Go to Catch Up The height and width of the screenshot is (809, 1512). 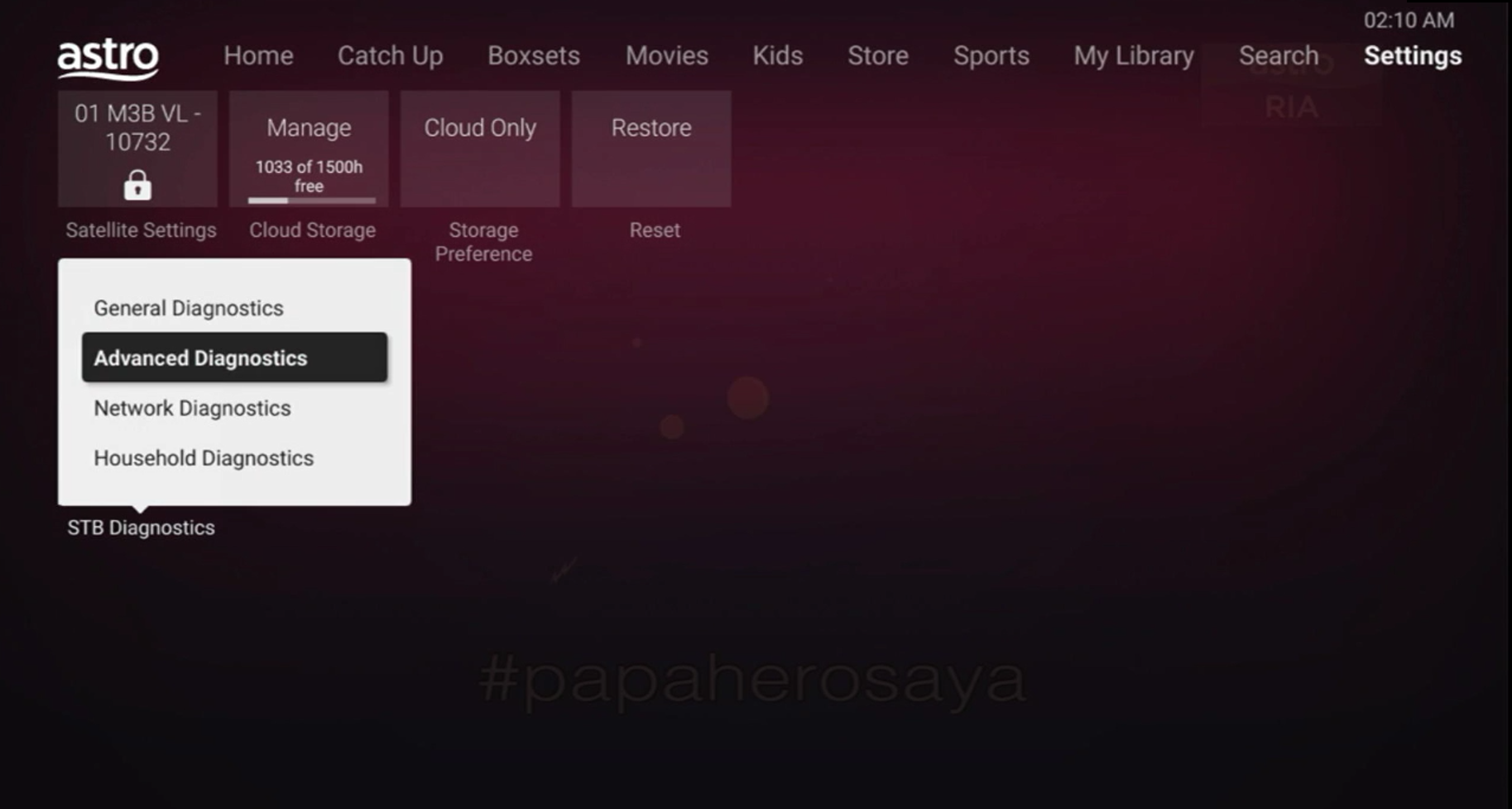[x=390, y=55]
